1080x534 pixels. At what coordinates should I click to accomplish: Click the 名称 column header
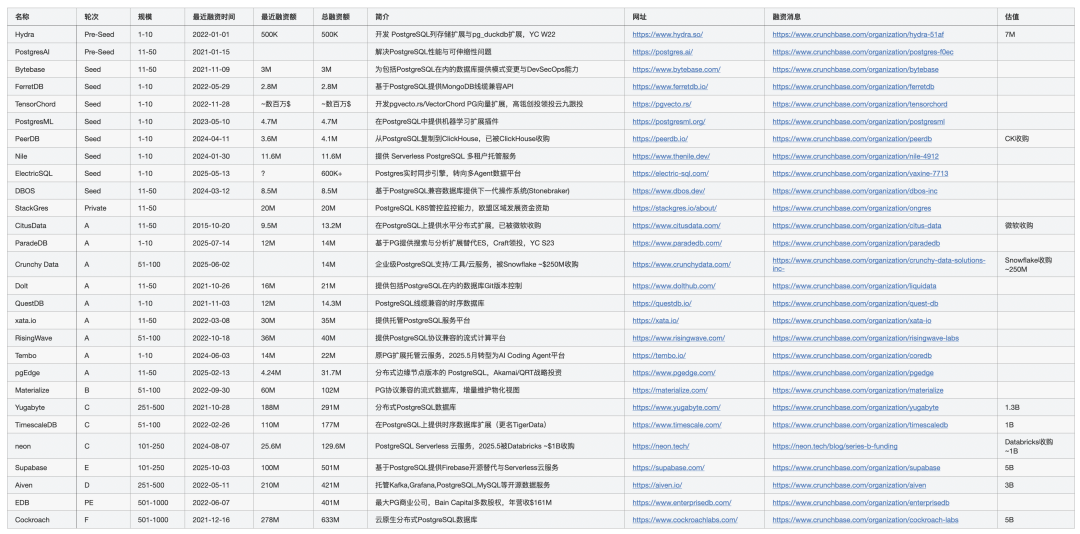pos(41,17)
